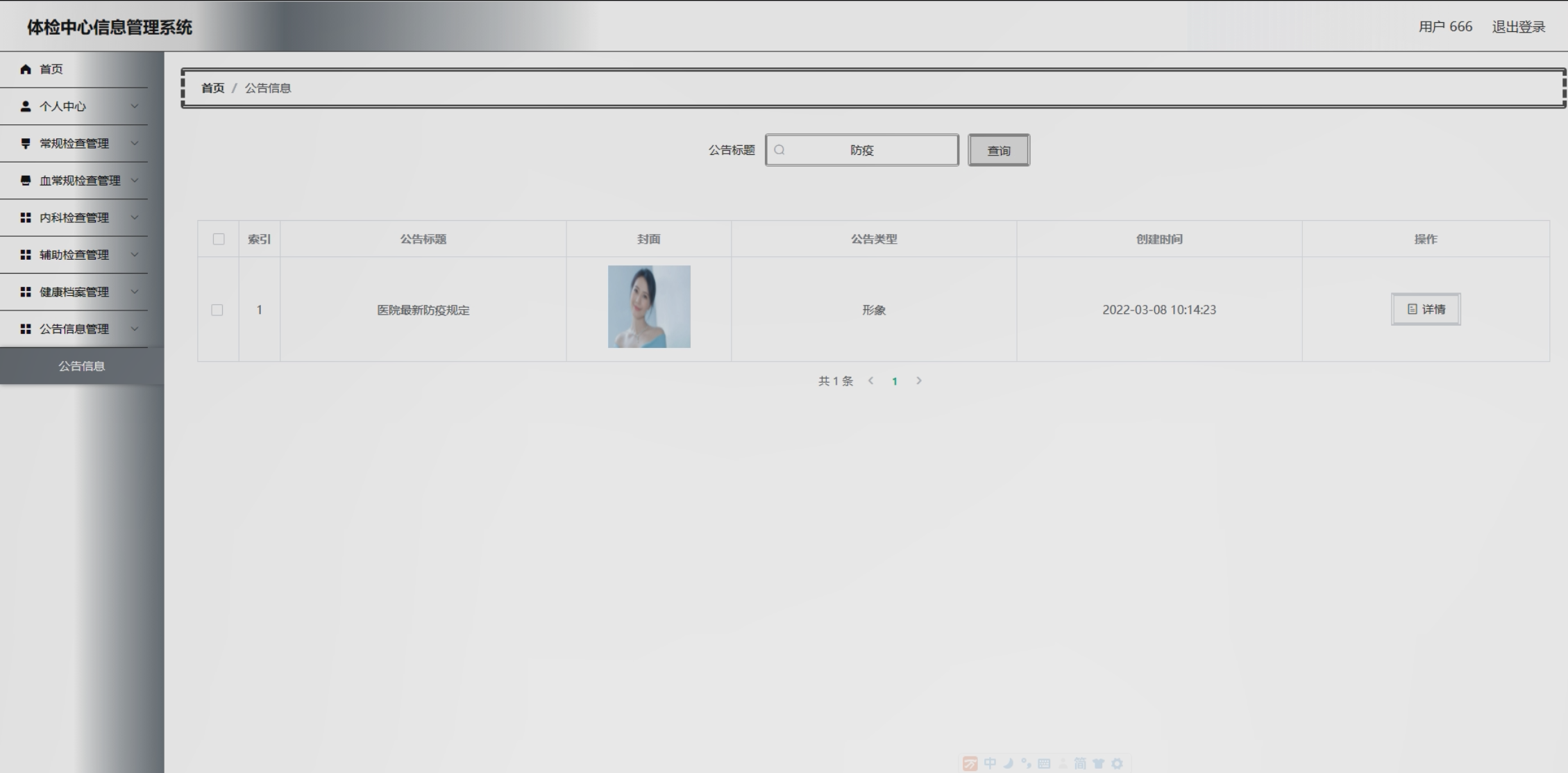Open the 首页 sidebar menu item

pos(74,69)
